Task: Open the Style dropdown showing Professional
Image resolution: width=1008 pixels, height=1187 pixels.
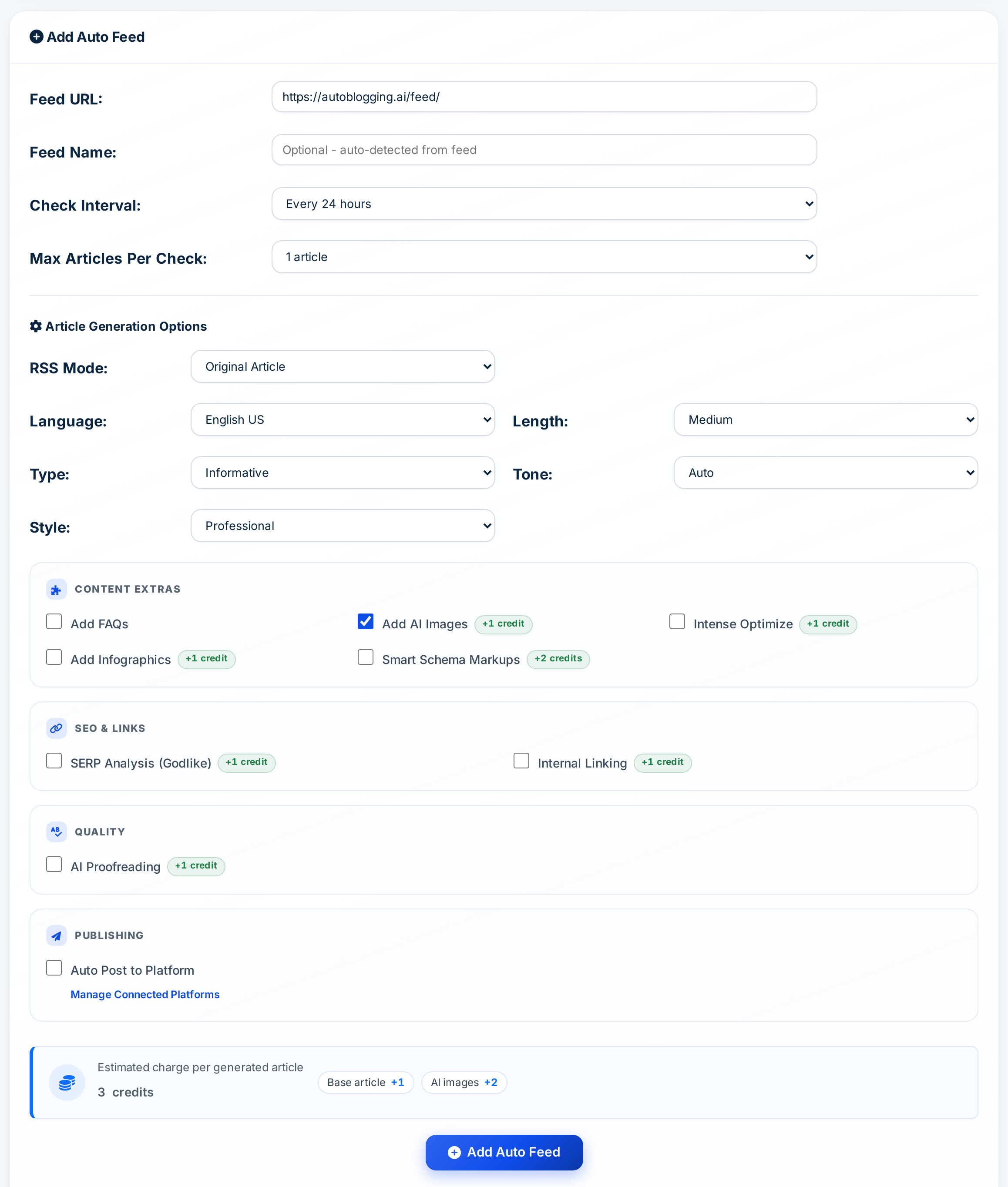Action: coord(343,526)
